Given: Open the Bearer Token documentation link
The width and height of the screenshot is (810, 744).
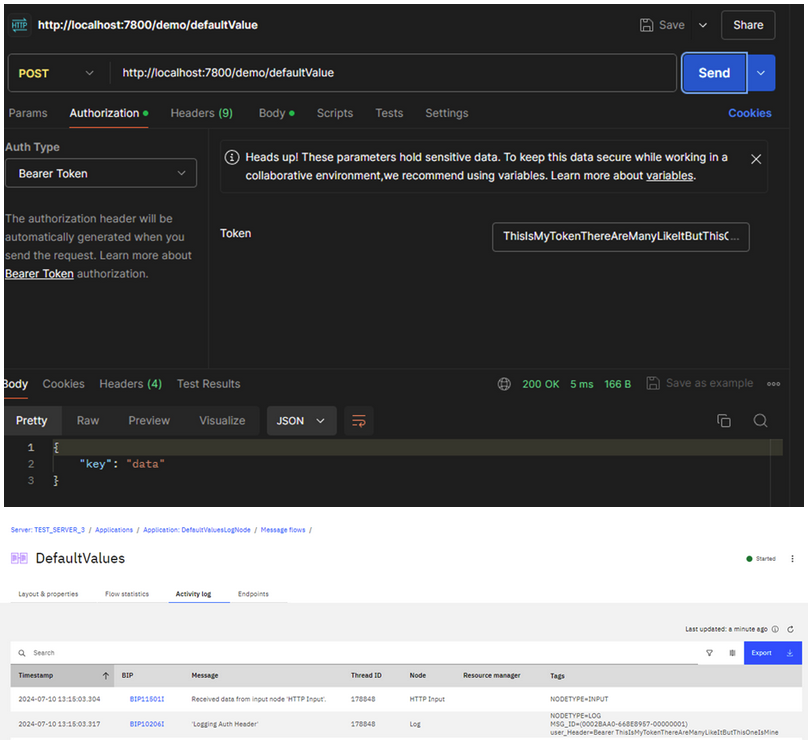Looking at the screenshot, I should pos(39,274).
